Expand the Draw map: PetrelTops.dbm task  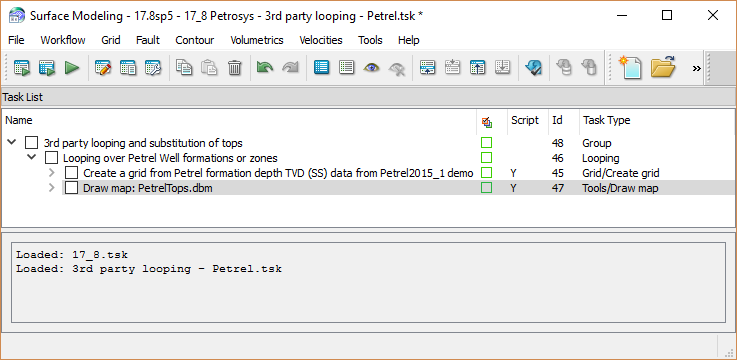(52, 188)
